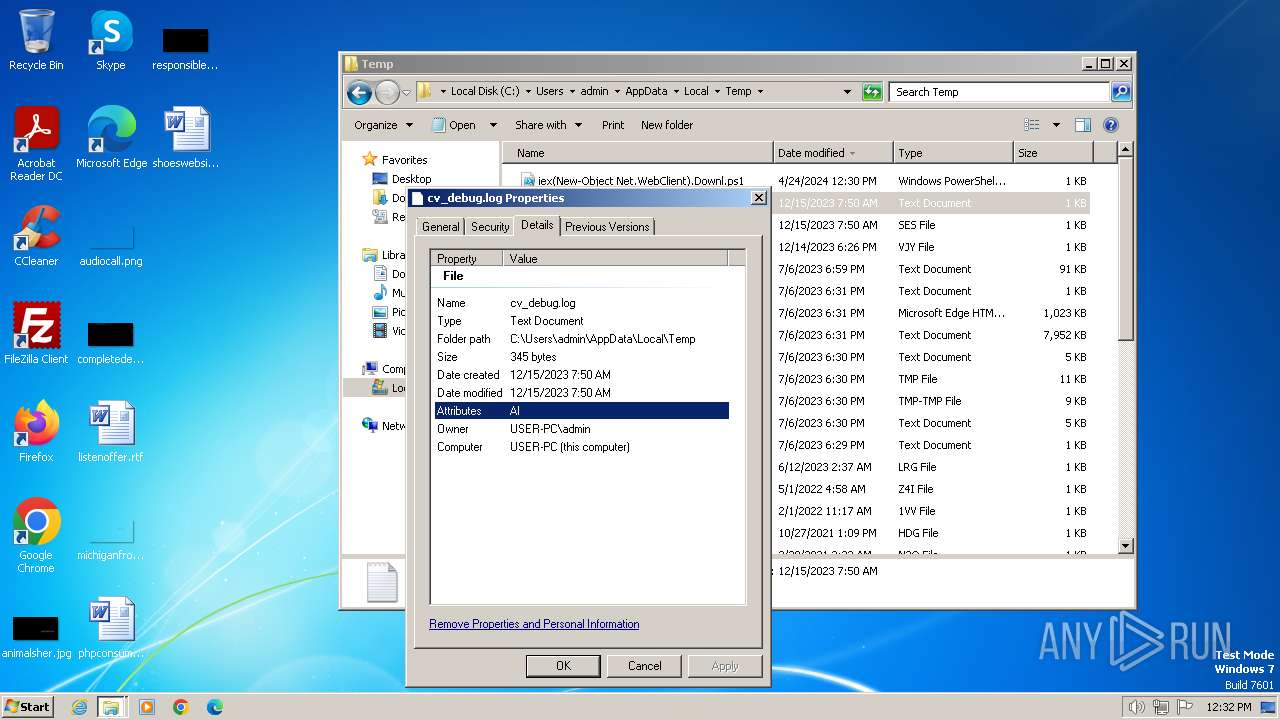Expand the views options dropdown arrow
The height and width of the screenshot is (720, 1280).
(x=1056, y=125)
